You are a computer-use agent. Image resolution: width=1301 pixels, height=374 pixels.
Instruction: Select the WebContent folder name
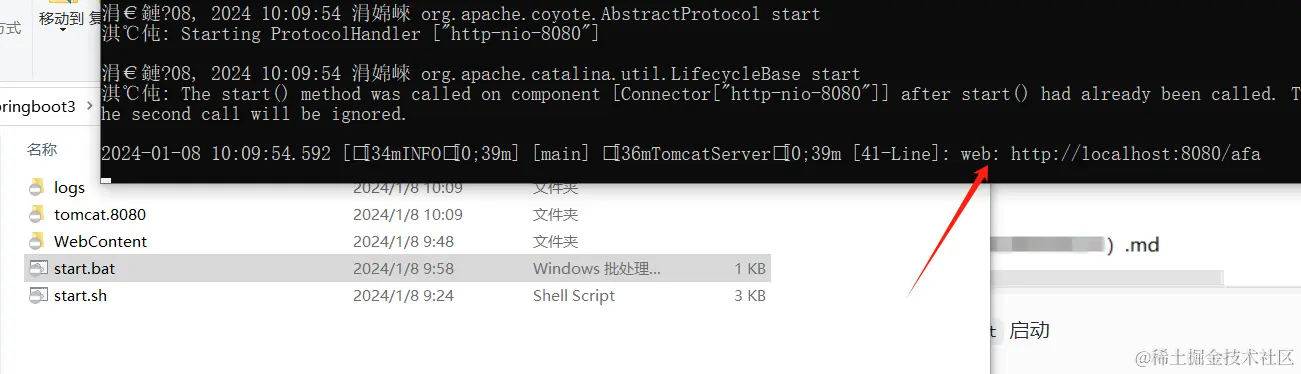[x=100, y=241]
